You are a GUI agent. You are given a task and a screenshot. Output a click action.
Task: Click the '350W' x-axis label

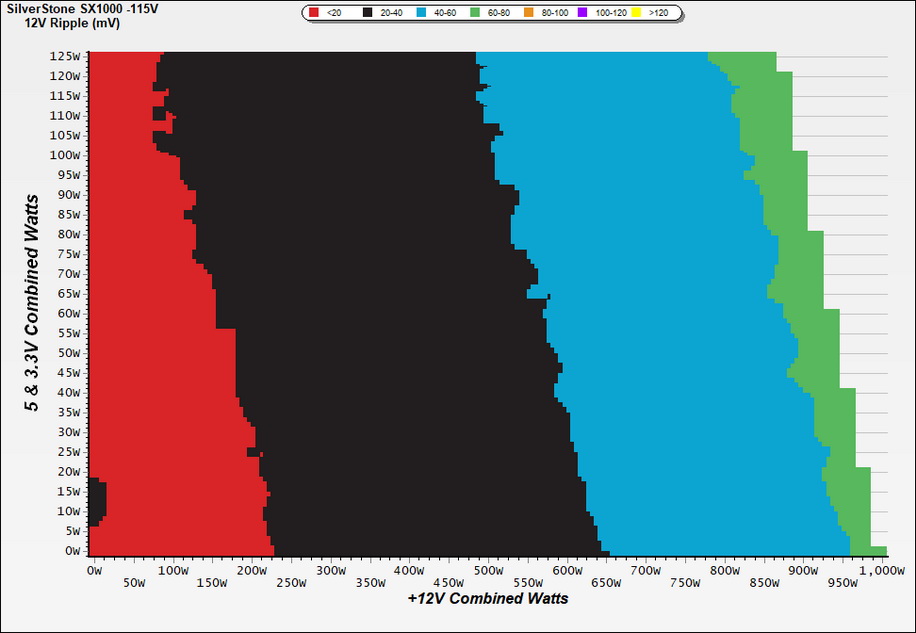370,583
